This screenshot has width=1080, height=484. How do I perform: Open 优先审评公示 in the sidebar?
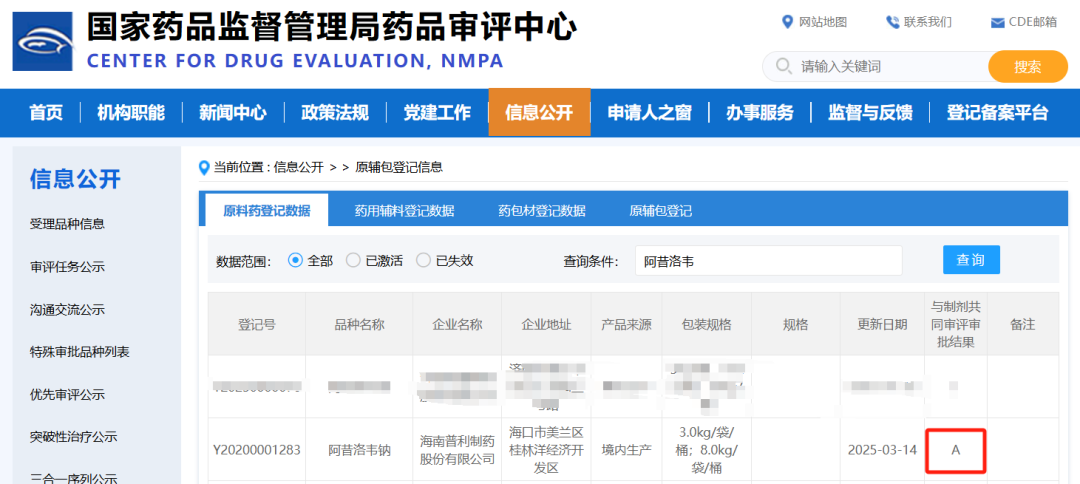(67, 395)
